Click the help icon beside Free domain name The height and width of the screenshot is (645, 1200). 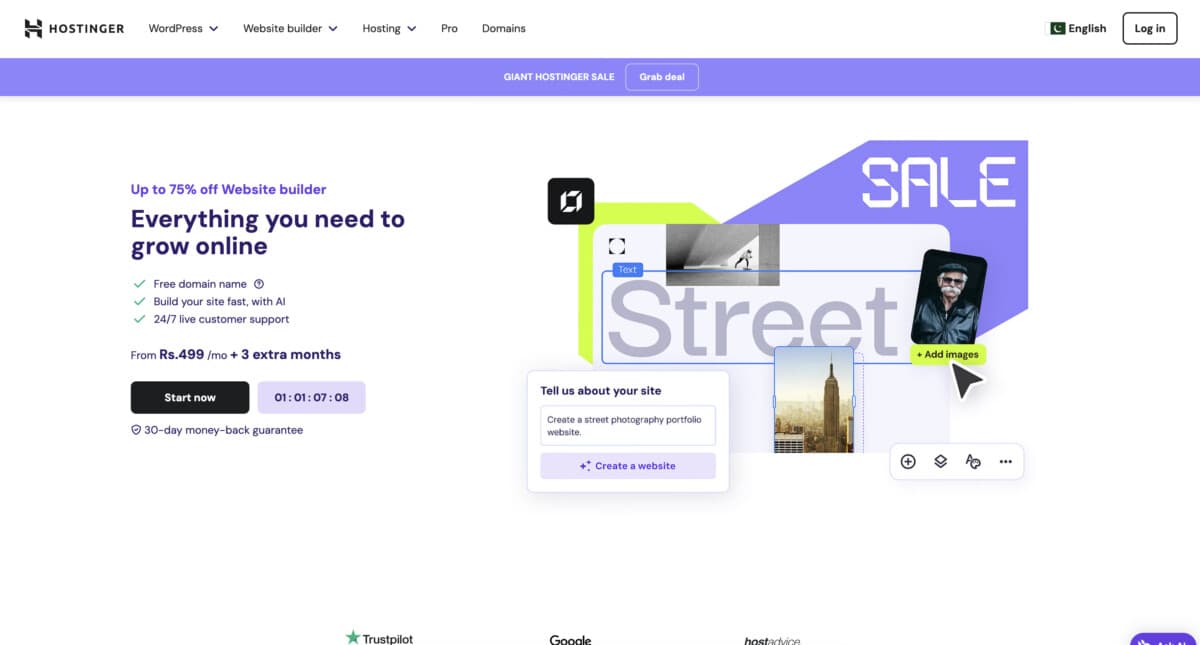click(259, 284)
